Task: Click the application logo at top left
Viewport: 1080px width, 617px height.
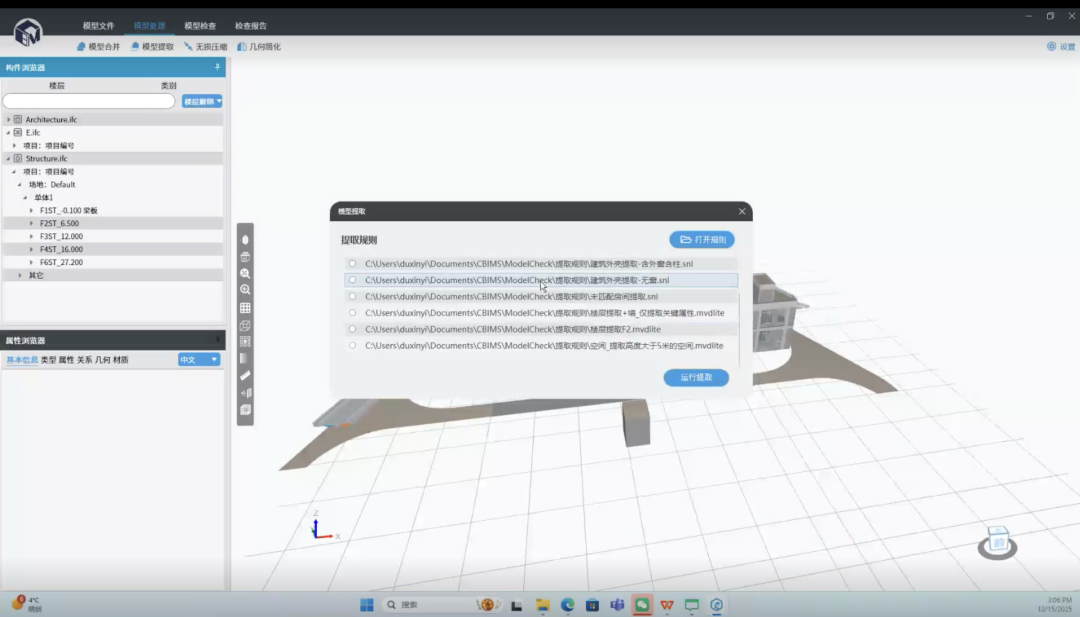Action: point(28,32)
